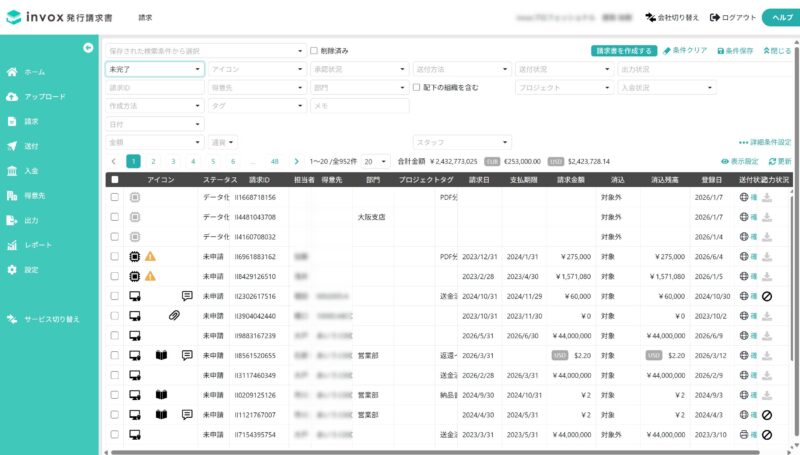Click 条件保存 link
This screenshot has height=455, width=800.
(x=735, y=50)
